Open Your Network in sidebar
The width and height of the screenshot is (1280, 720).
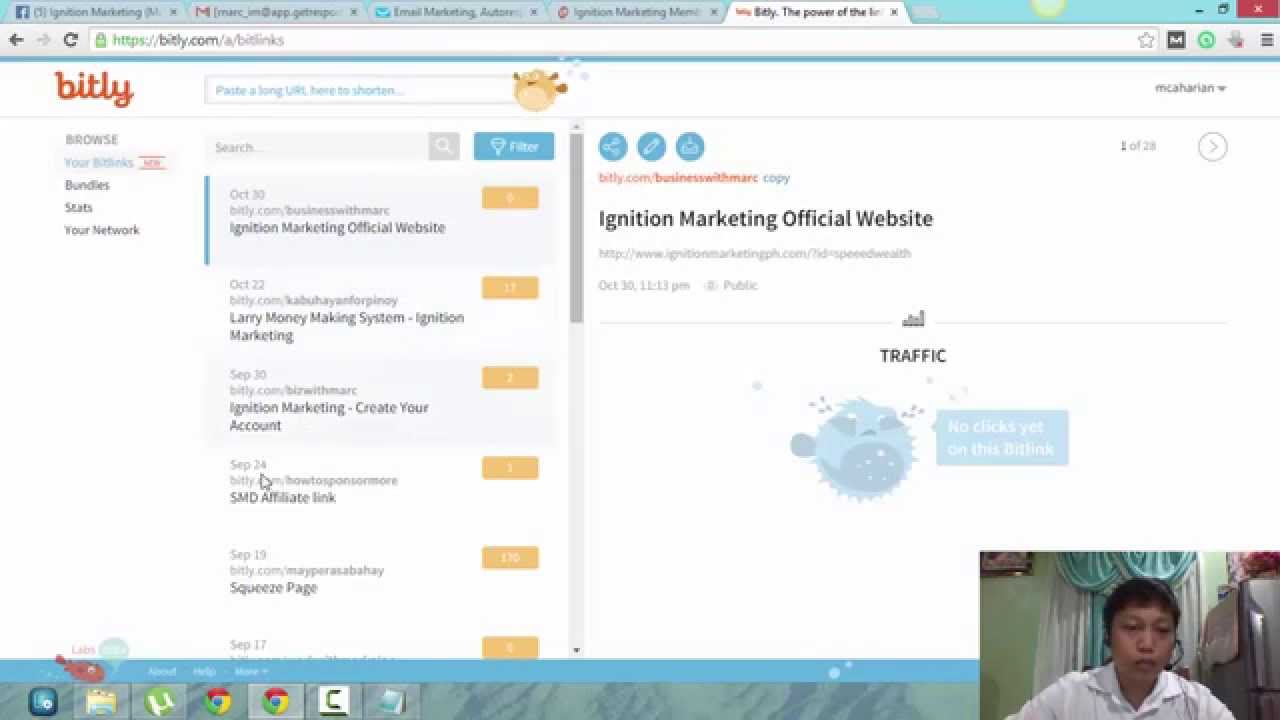[102, 230]
